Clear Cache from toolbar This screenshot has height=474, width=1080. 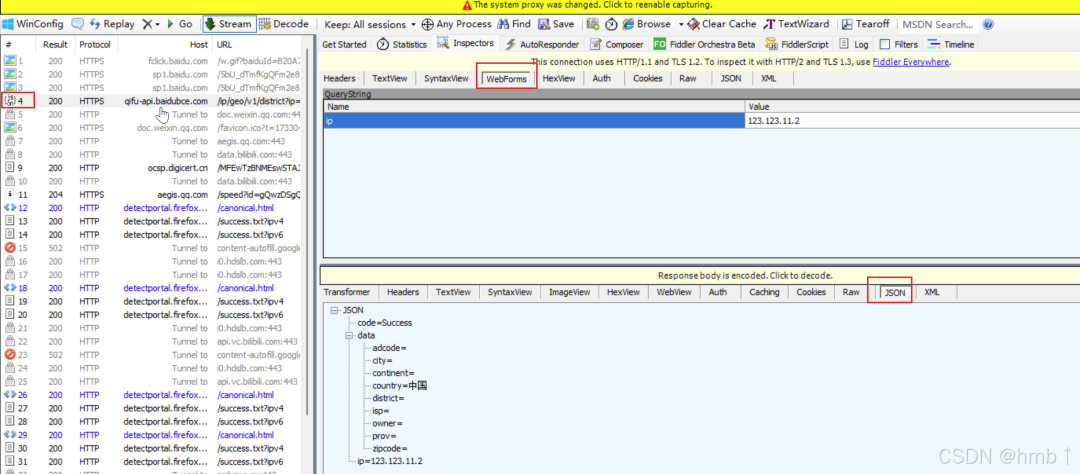click(x=722, y=24)
